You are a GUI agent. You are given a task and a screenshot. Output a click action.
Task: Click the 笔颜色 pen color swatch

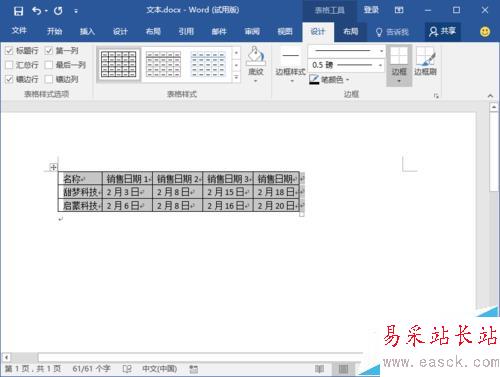(x=314, y=79)
